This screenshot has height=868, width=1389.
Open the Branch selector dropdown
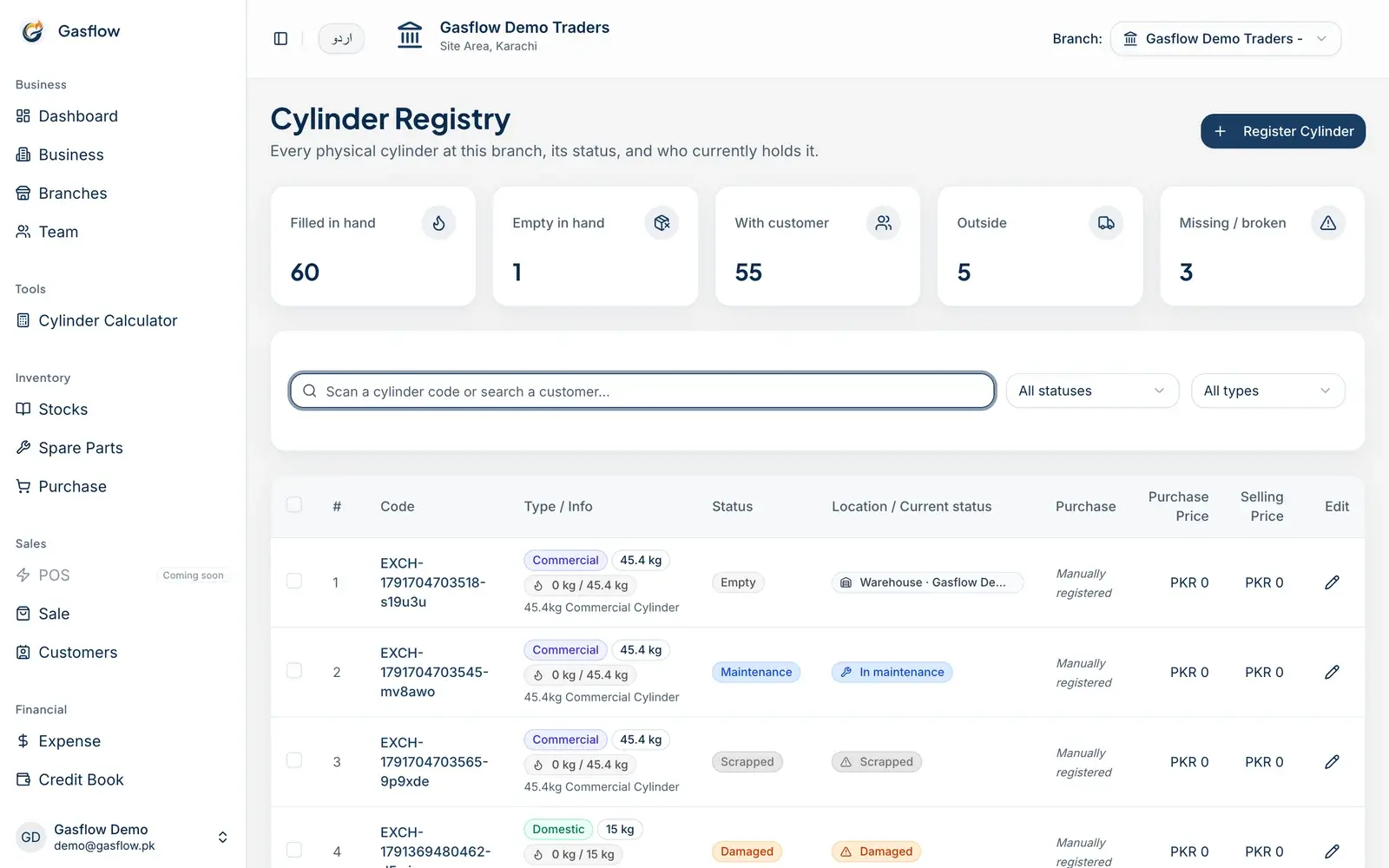[x=1226, y=38]
